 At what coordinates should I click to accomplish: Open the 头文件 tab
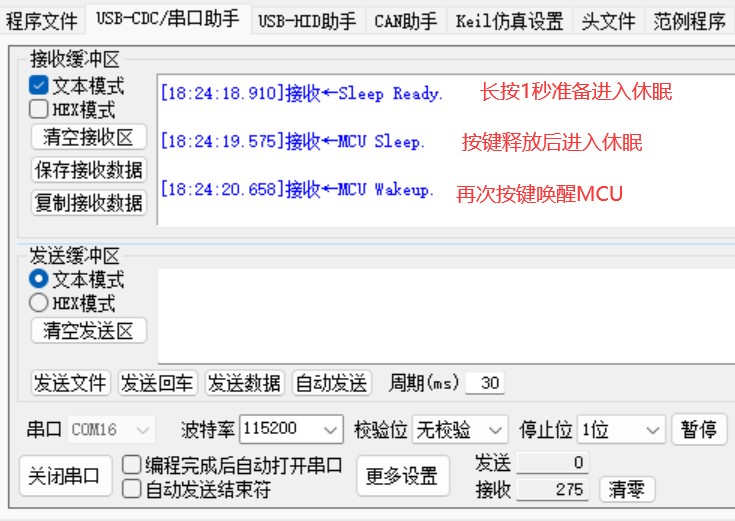(608, 21)
